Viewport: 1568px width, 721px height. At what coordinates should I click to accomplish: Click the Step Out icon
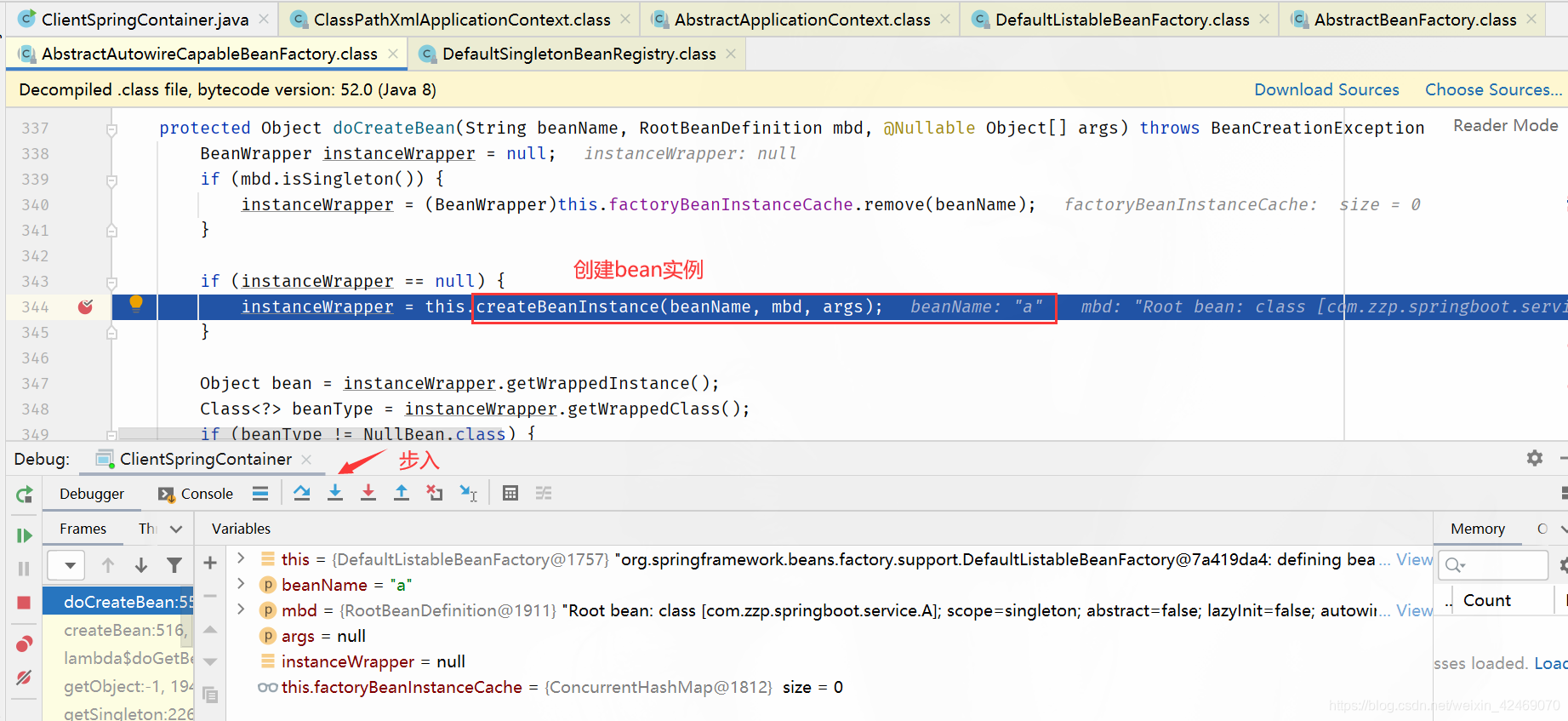(x=402, y=493)
